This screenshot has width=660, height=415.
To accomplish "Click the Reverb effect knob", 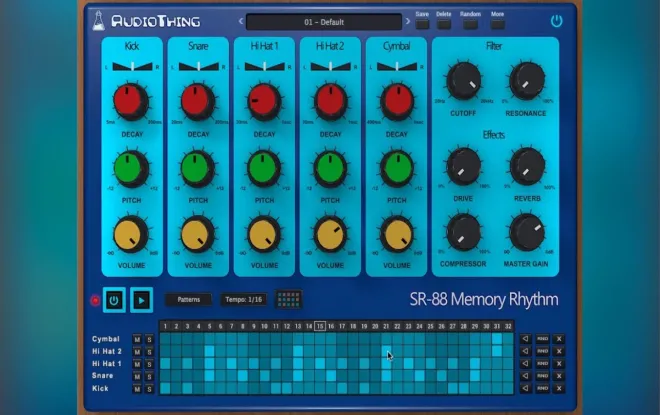I will pos(527,167).
